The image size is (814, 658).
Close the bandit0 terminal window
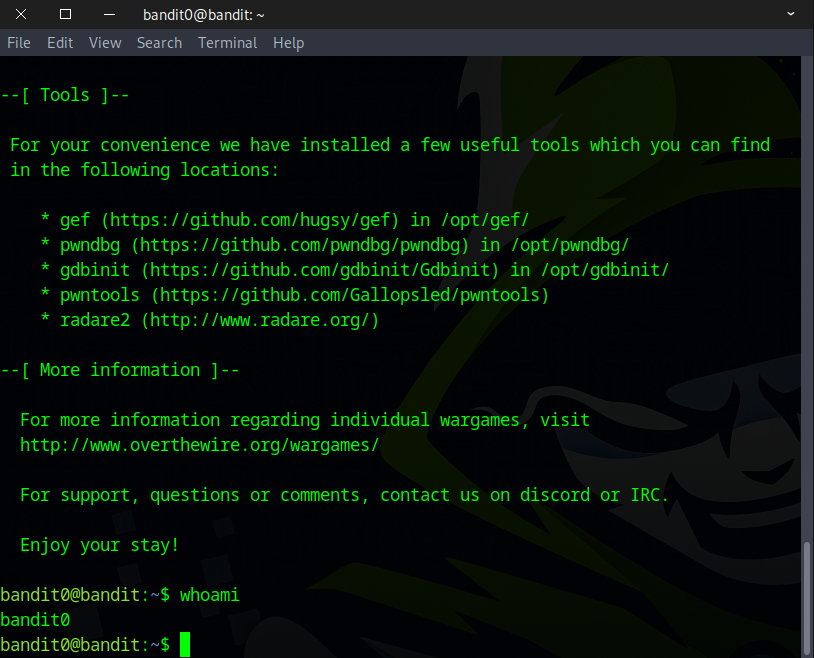(22, 14)
